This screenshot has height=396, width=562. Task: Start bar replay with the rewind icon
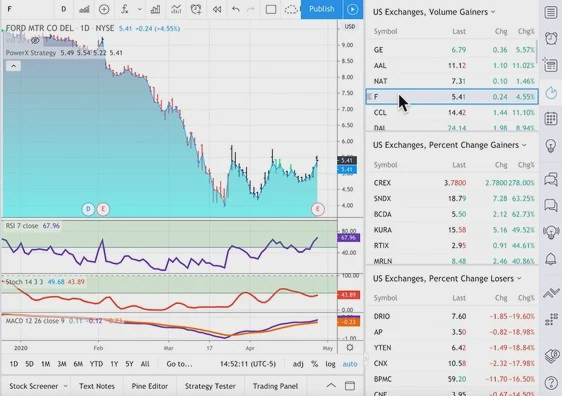tap(217, 9)
